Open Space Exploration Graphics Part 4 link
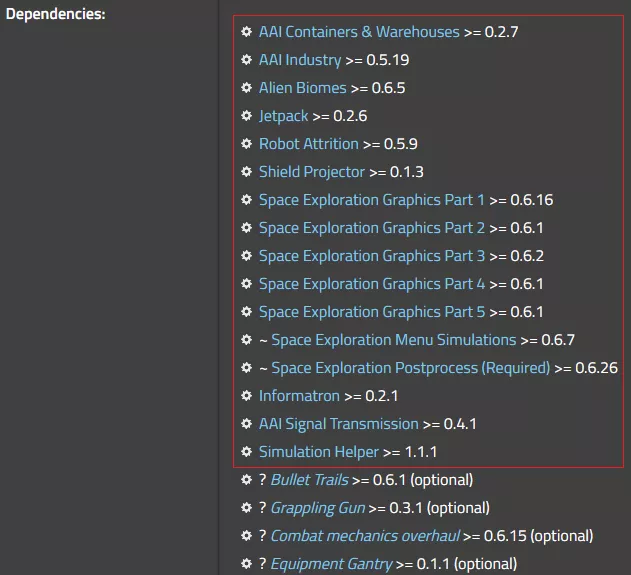The height and width of the screenshot is (575, 631). [371, 284]
